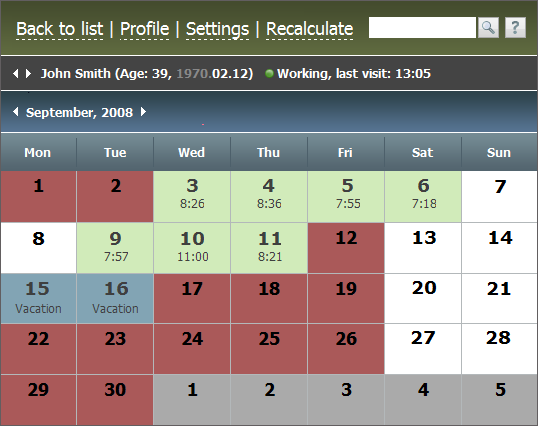
Task: Select Tuesday the 23rd cell
Action: [115, 349]
